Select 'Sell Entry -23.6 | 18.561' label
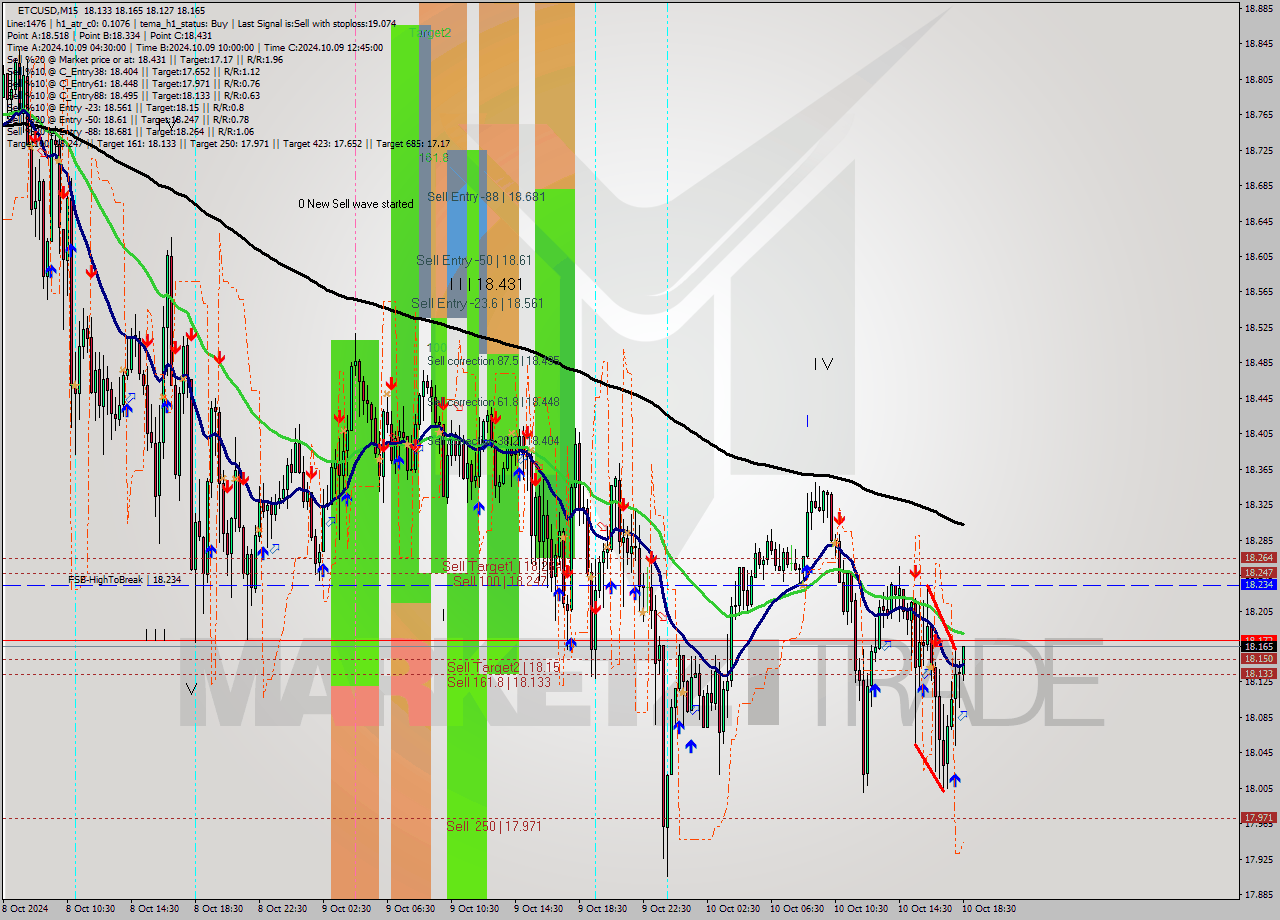 pyautogui.click(x=478, y=303)
